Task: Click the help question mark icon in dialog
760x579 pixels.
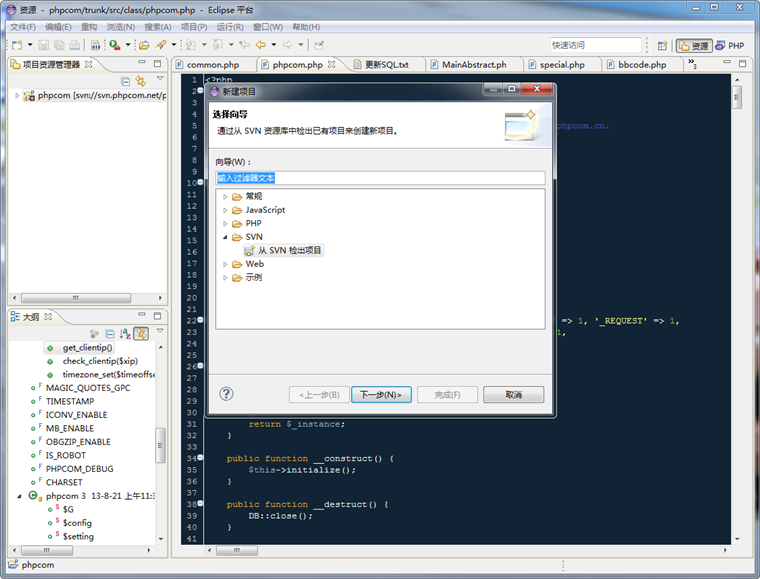Action: click(226, 394)
